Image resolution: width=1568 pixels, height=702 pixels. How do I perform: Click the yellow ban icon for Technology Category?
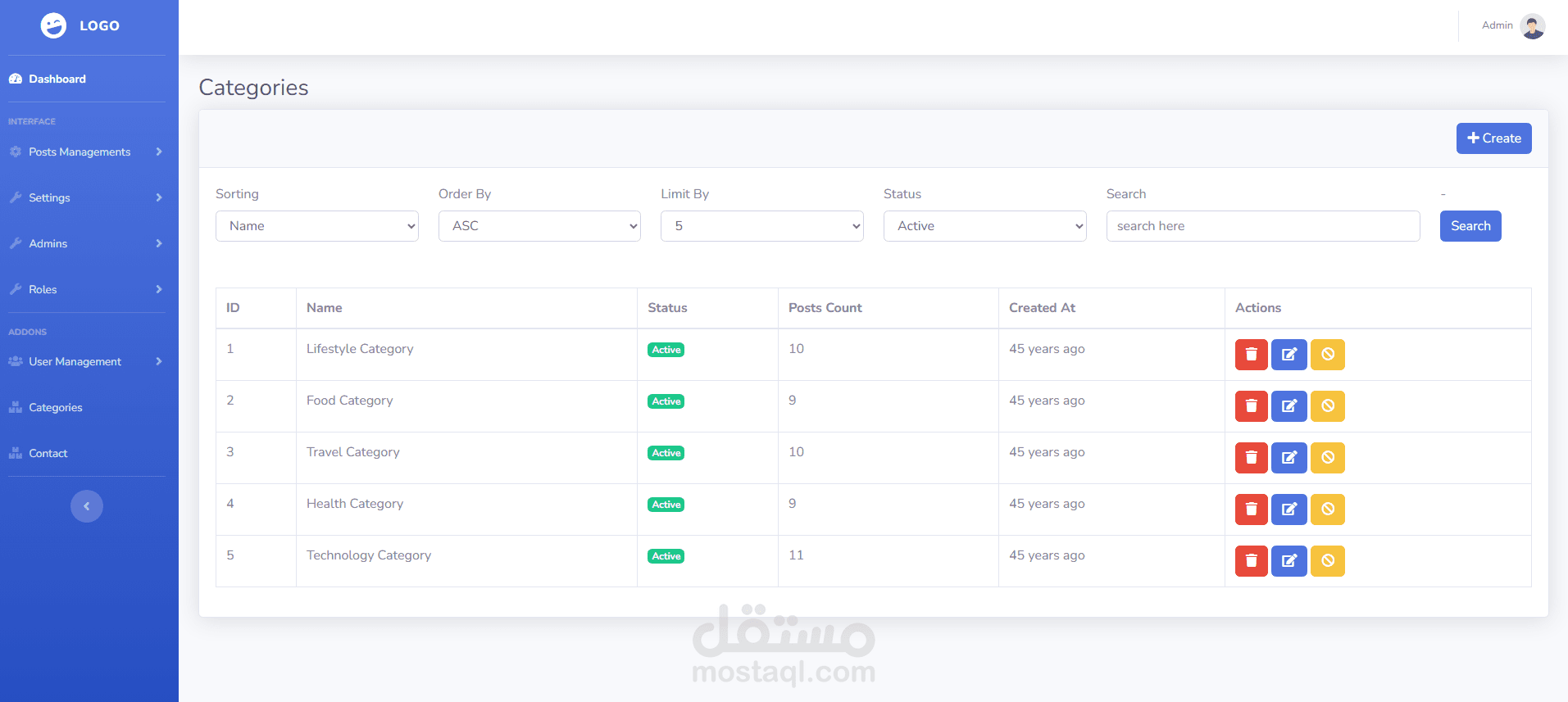[1328, 561]
